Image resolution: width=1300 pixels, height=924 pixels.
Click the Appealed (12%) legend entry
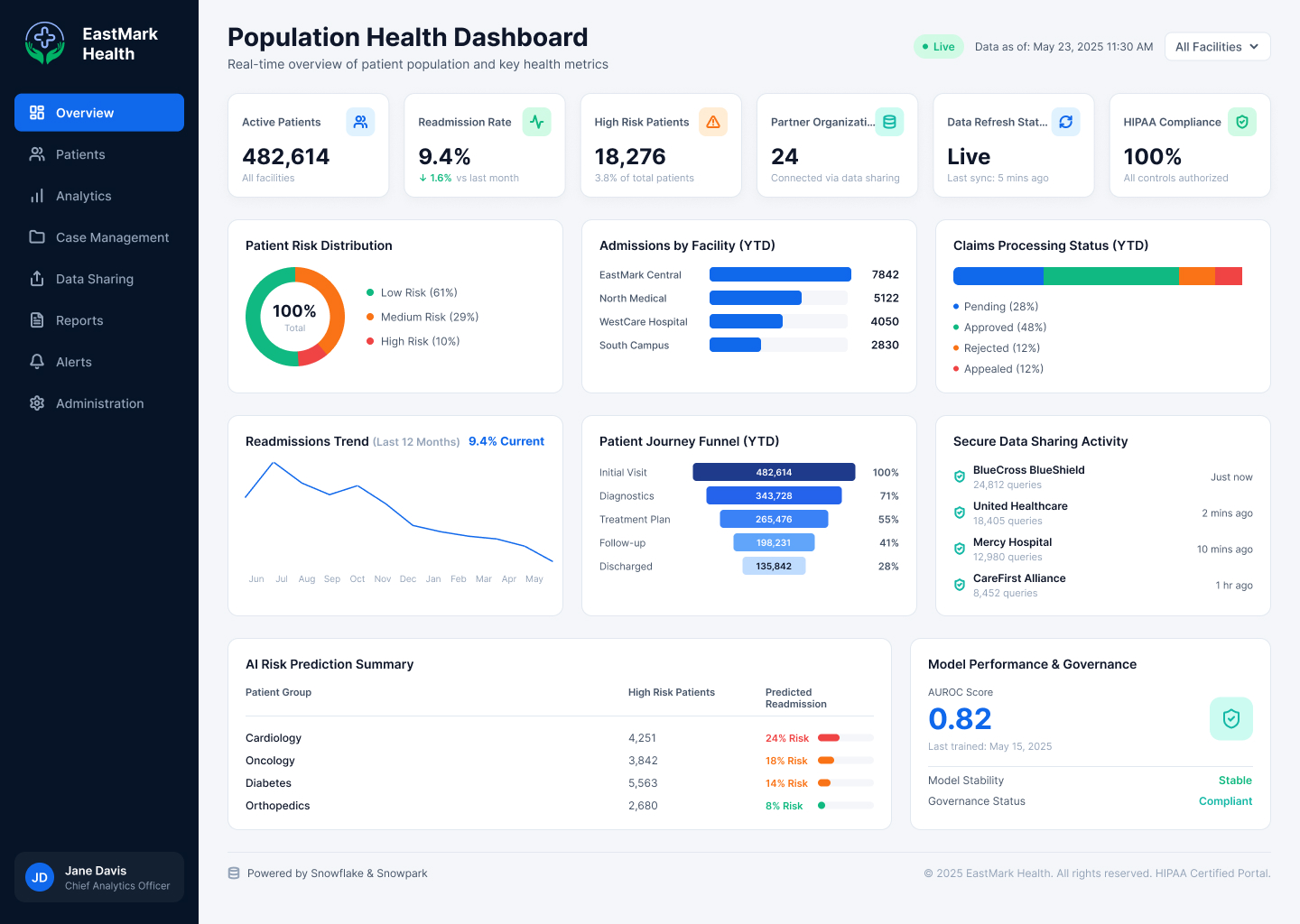[x=998, y=369]
